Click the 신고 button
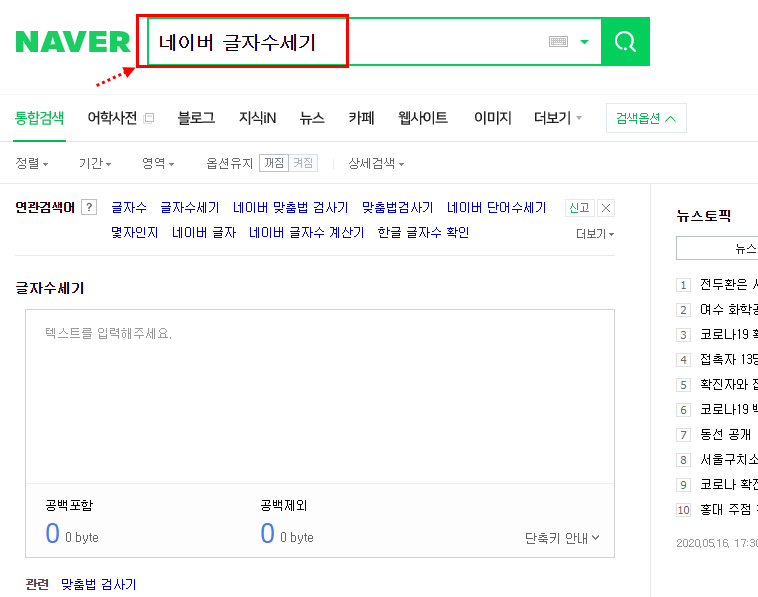Viewport: 758px width, 597px height. [x=579, y=208]
